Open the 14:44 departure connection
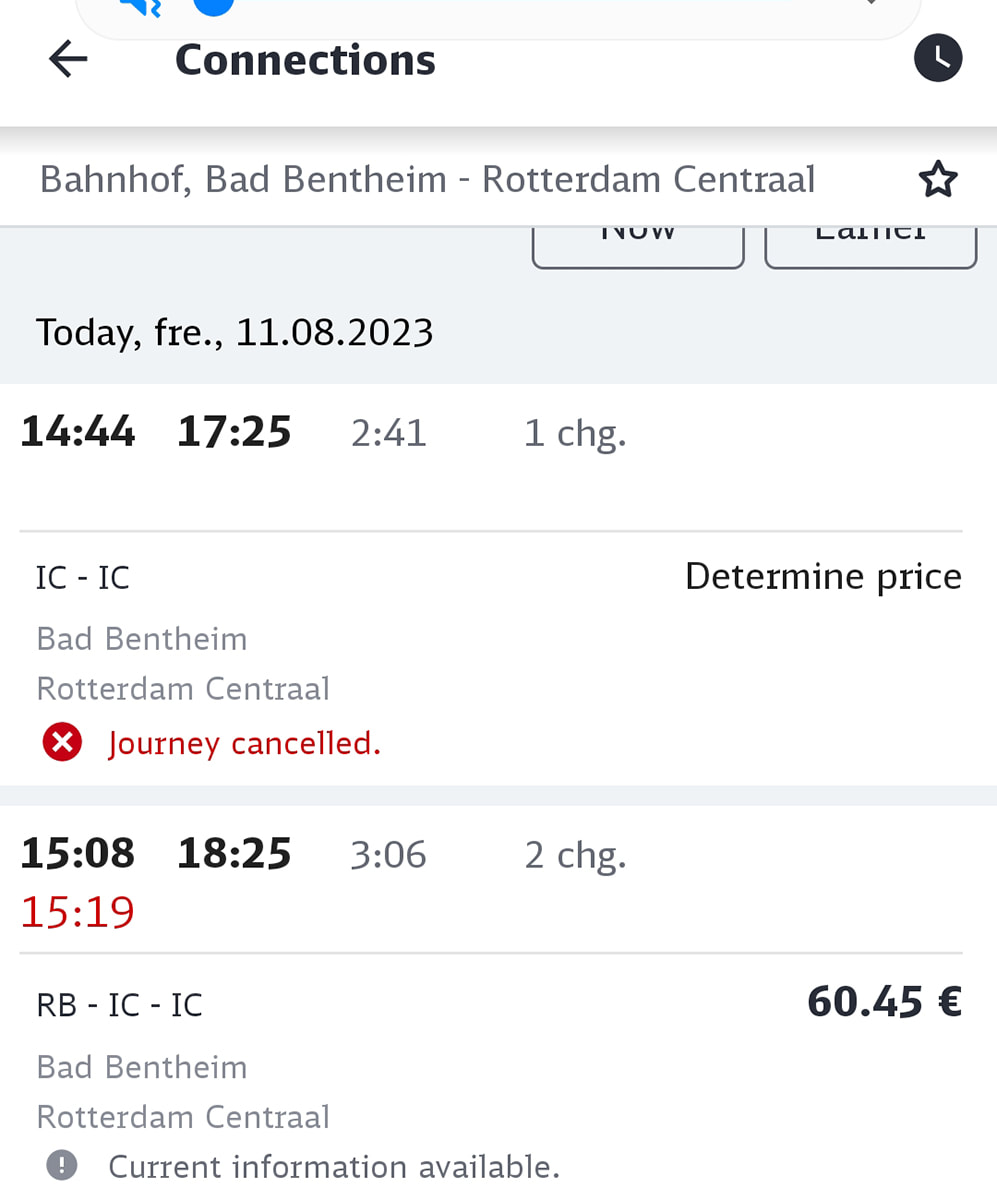997x1200 pixels. pyautogui.click(x=78, y=432)
